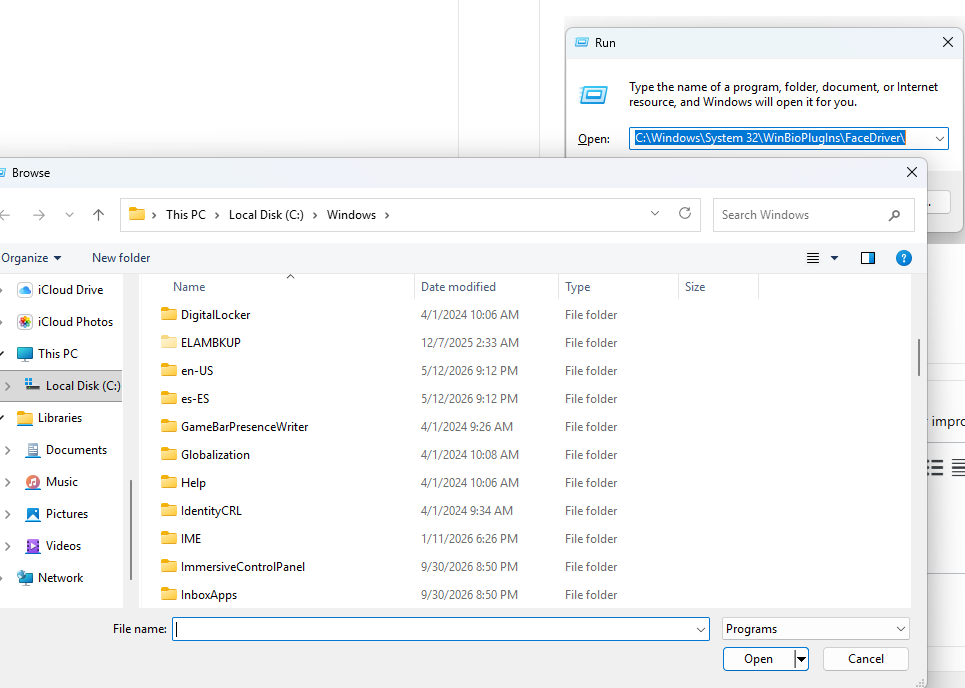Viewport: 965px width, 688px height.
Task: Refresh the Windows folder listing
Action: coord(684,214)
